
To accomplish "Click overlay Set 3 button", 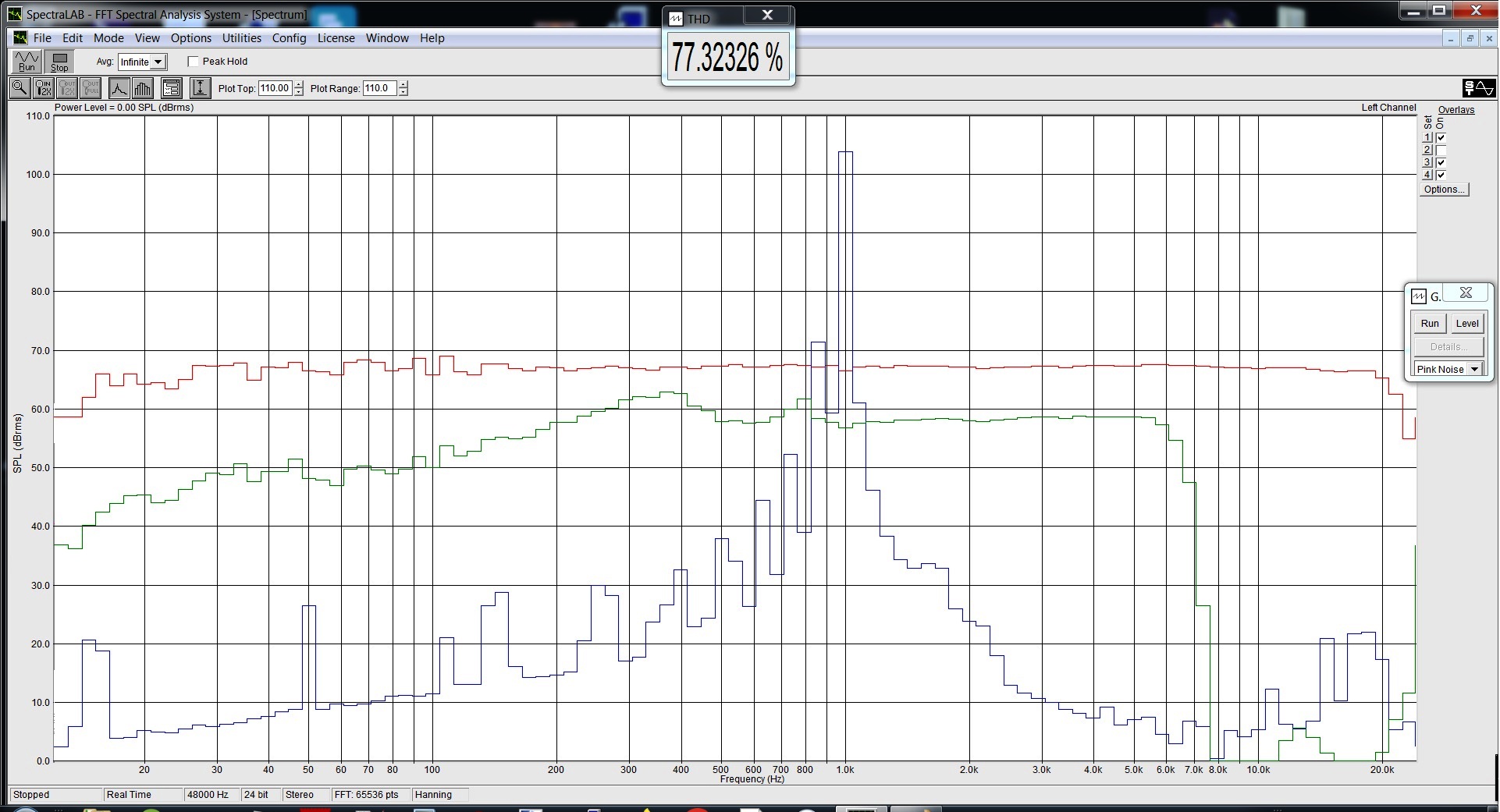I will pyautogui.click(x=1427, y=162).
